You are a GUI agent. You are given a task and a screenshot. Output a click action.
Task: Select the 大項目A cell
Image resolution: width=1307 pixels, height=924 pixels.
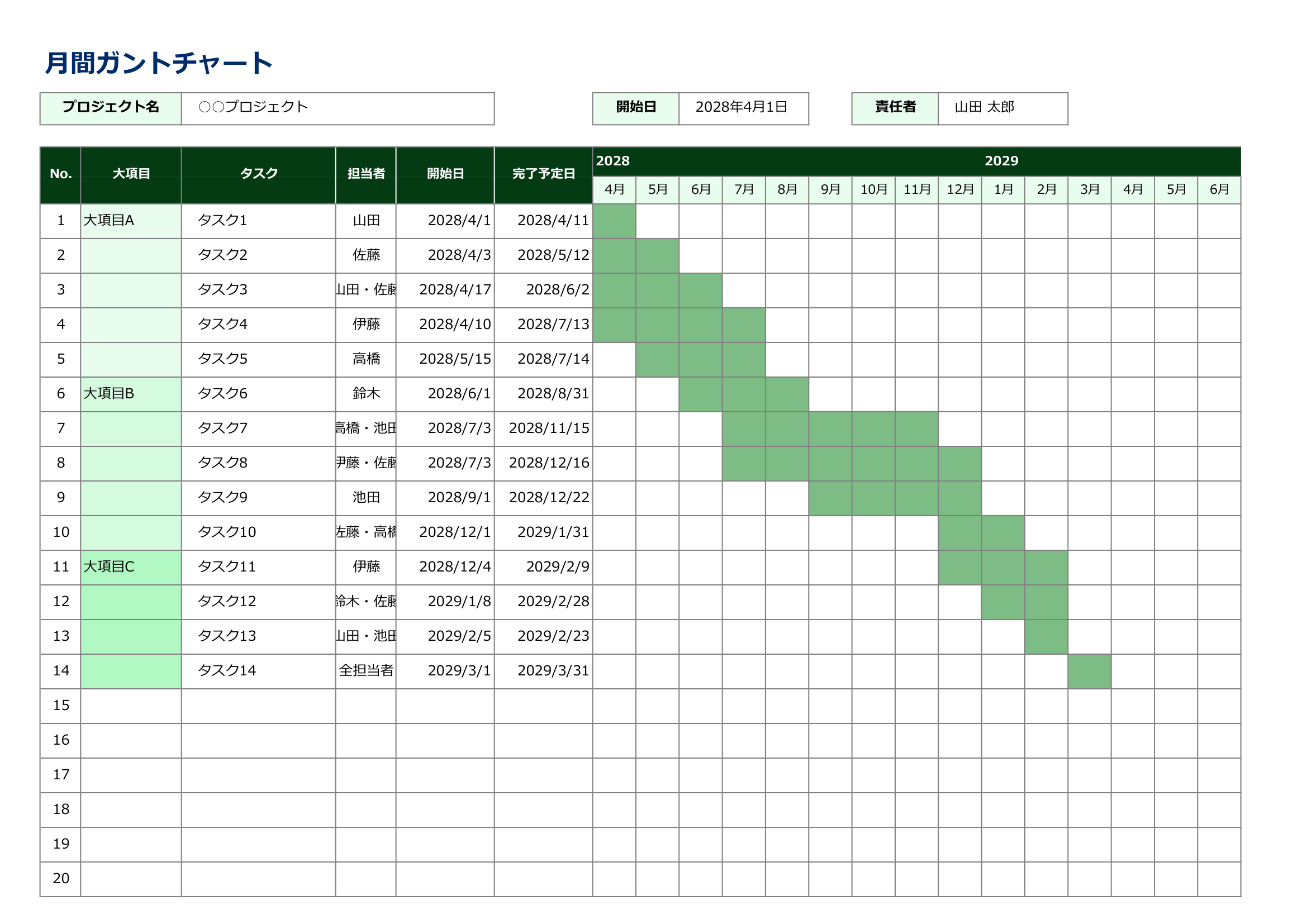click(x=131, y=221)
